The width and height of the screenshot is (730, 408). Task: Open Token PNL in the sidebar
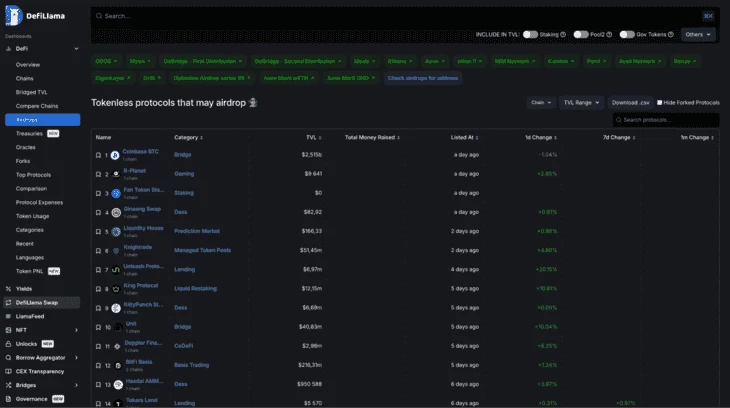29,271
